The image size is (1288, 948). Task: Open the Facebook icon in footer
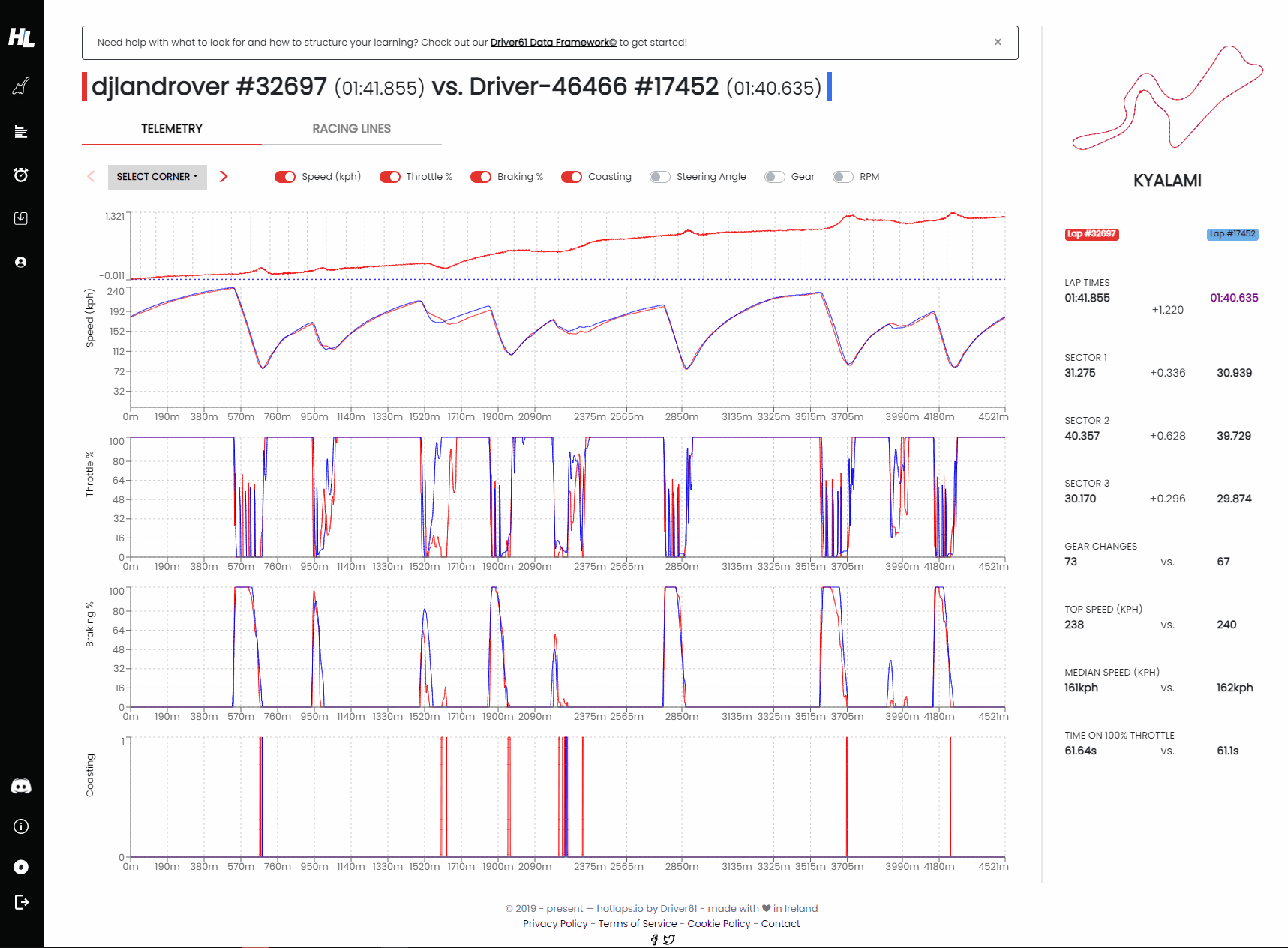tap(654, 939)
